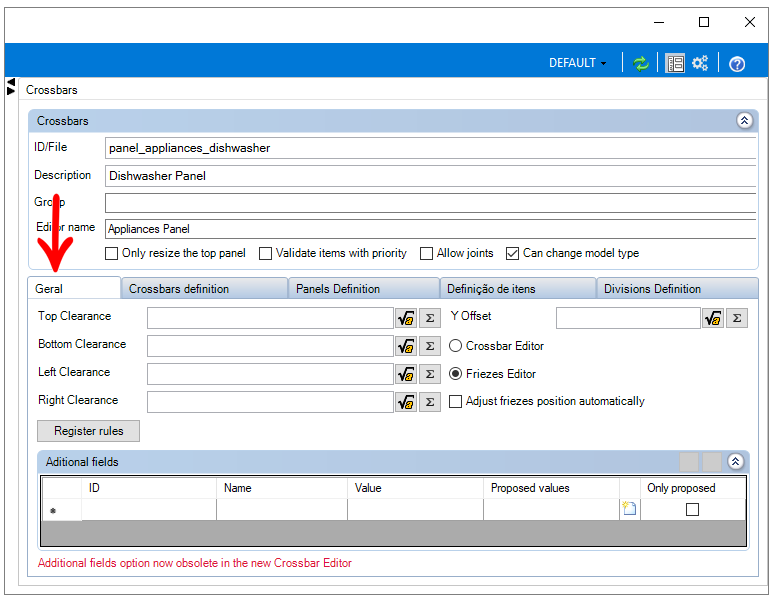Click into the empty Group field

point(431,203)
